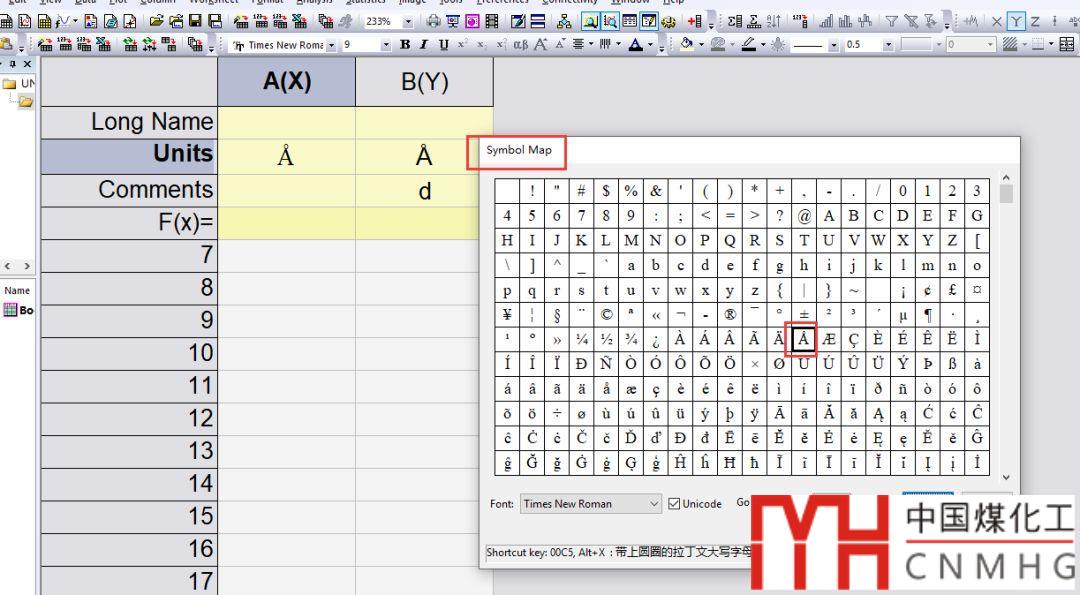Add a data filter with funnel icon
Image resolution: width=1080 pixels, height=595 pixels.
(891, 21)
